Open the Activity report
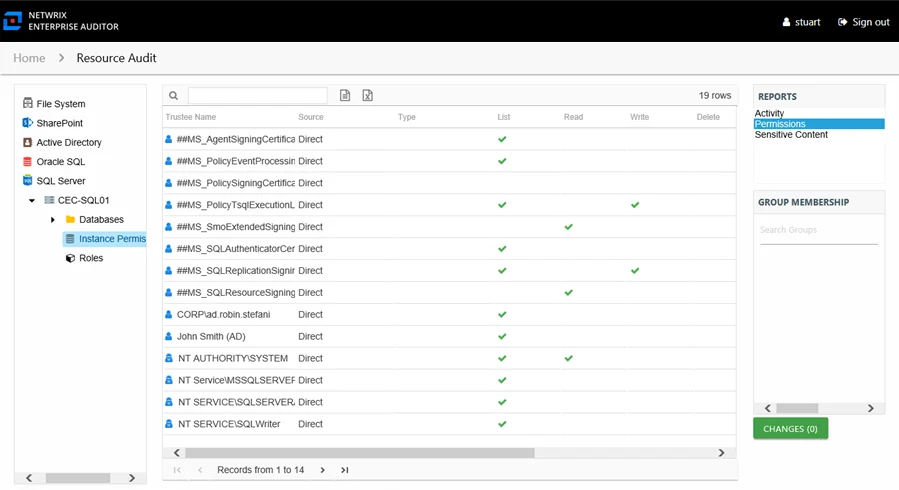The width and height of the screenshot is (899, 490). [769, 113]
